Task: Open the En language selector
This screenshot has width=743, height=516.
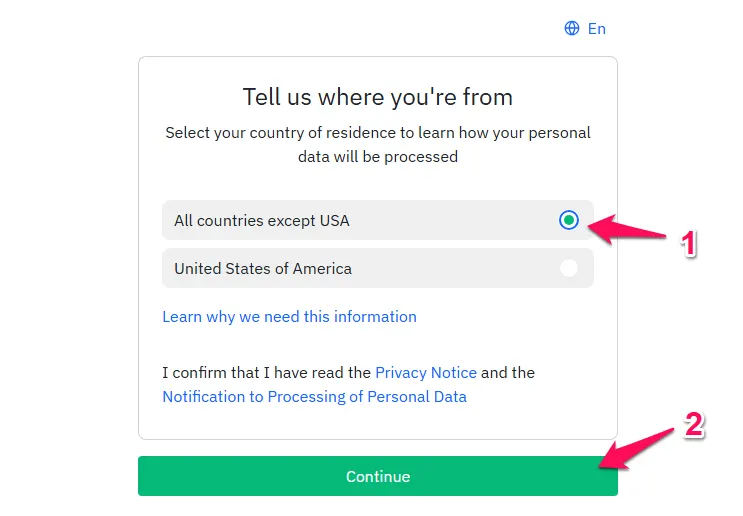Action: pos(585,28)
